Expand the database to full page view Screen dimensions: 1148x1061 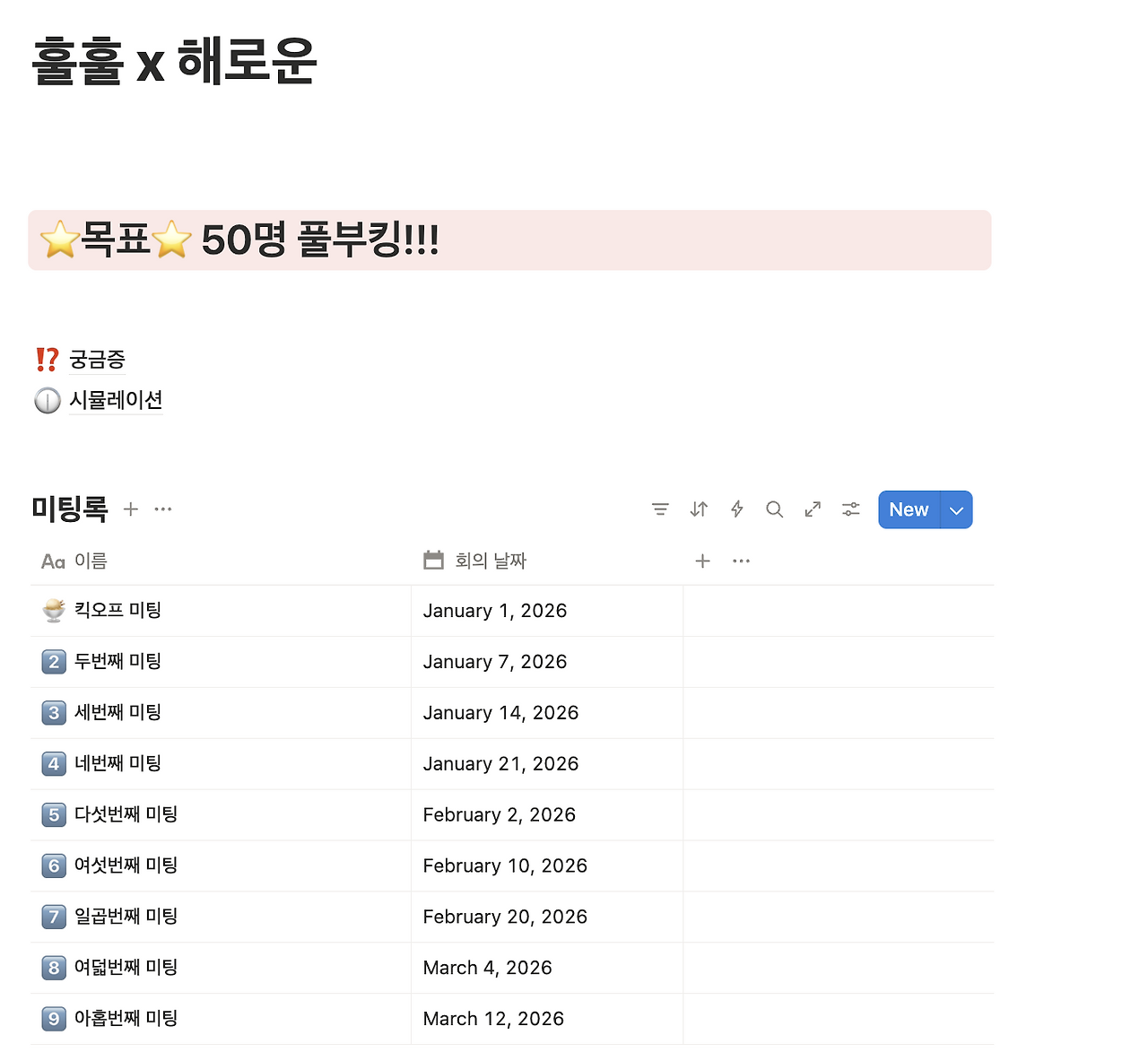pyautogui.click(x=813, y=509)
